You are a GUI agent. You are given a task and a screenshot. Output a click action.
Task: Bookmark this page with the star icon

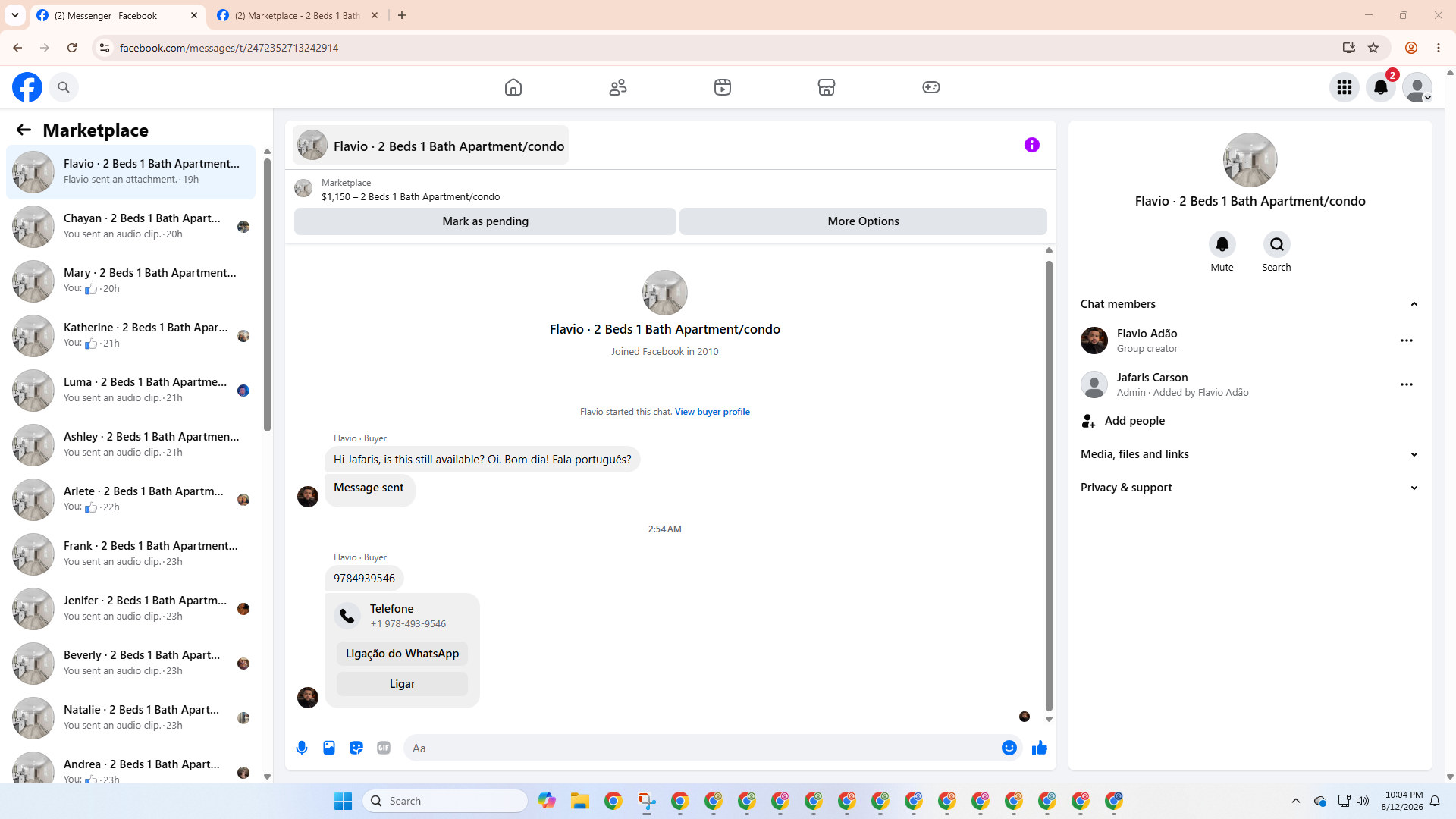1373,48
